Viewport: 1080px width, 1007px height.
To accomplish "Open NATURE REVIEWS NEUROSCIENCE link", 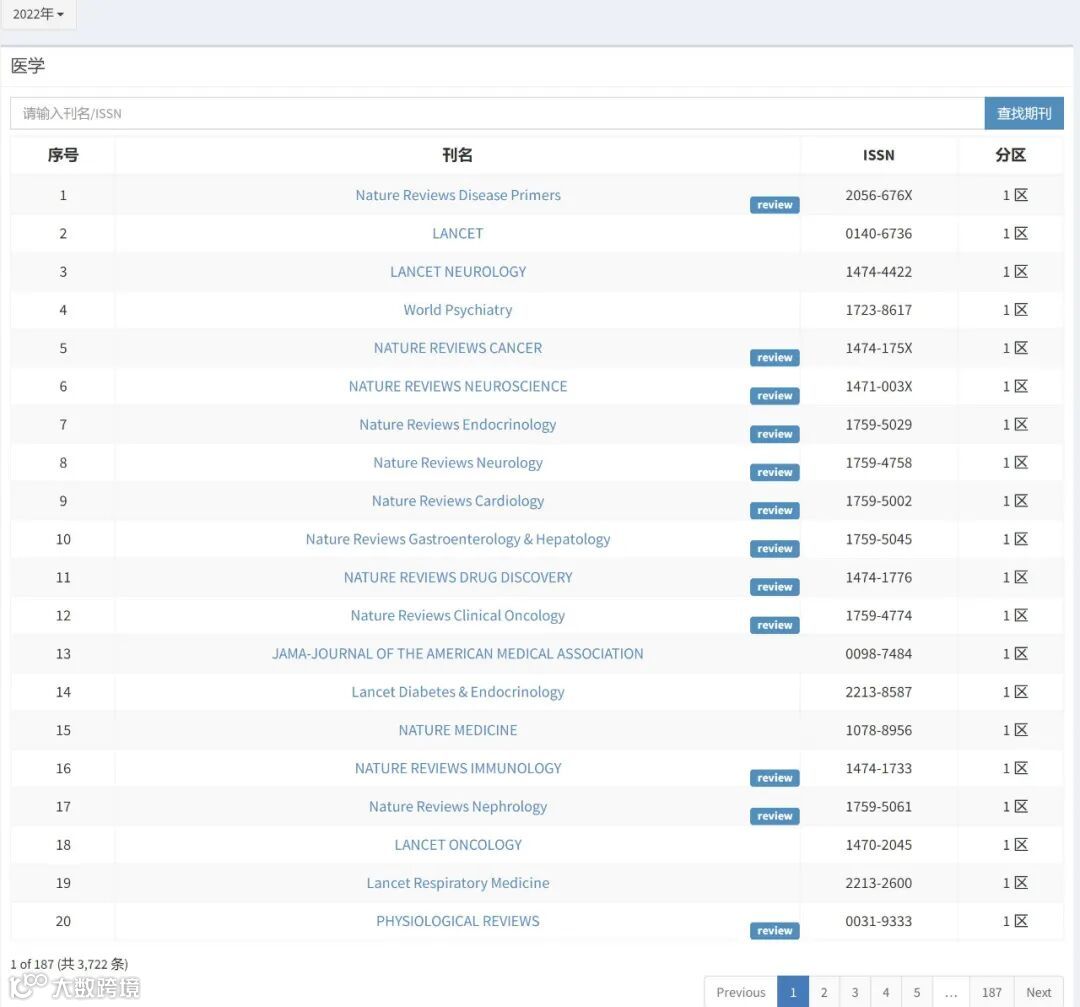I will click(x=457, y=386).
